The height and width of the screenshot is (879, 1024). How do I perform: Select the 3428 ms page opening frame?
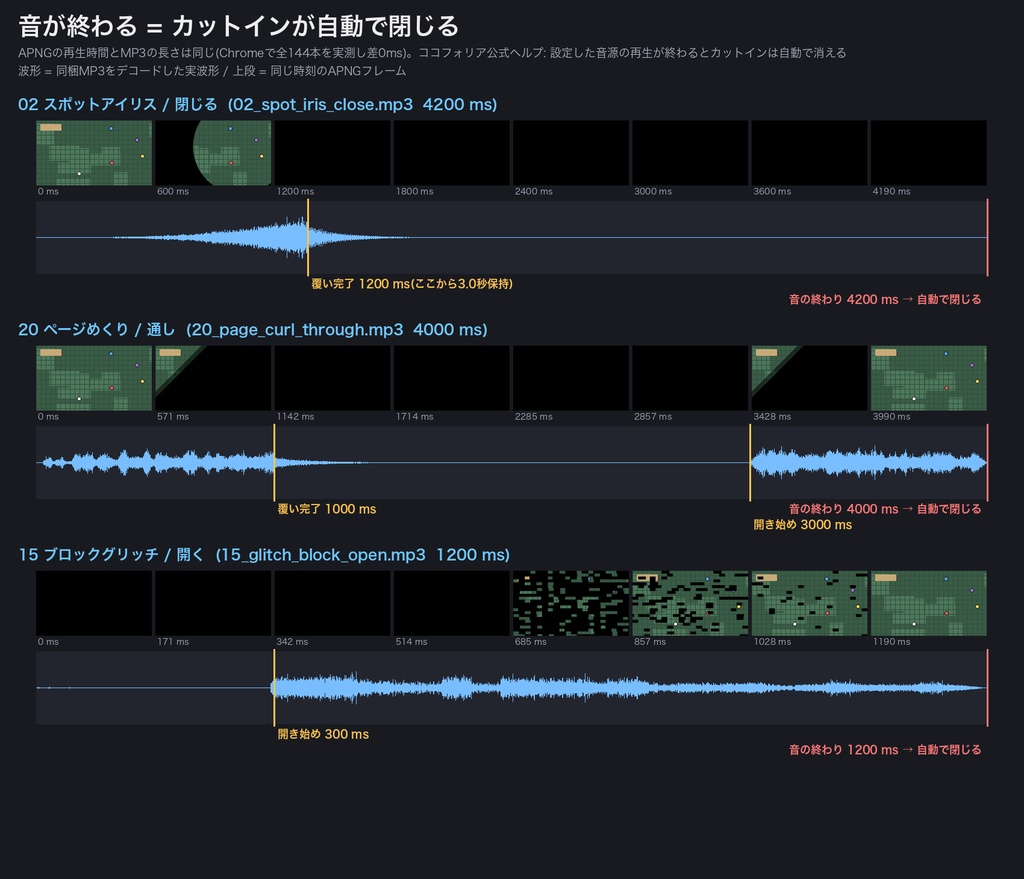click(x=810, y=378)
